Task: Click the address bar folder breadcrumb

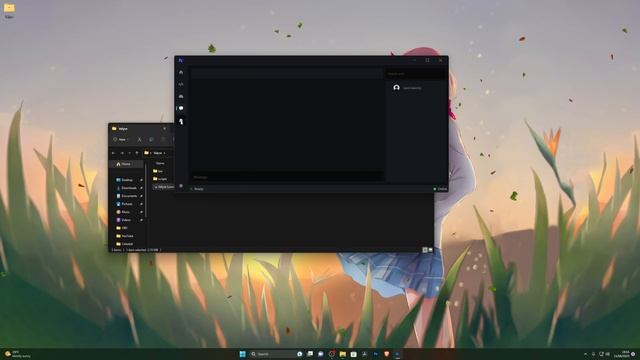Action: 158,153
